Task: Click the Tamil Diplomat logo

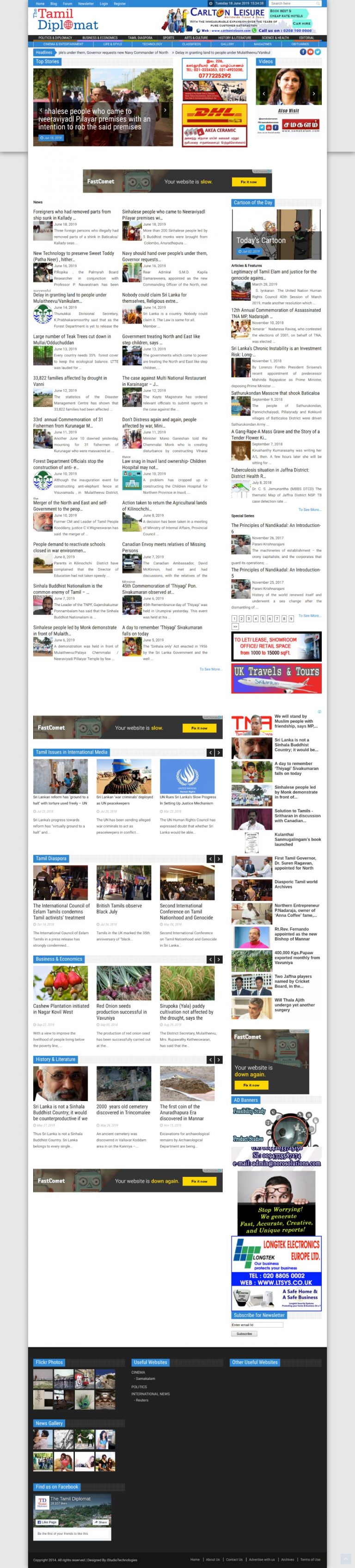Action: coord(66,19)
